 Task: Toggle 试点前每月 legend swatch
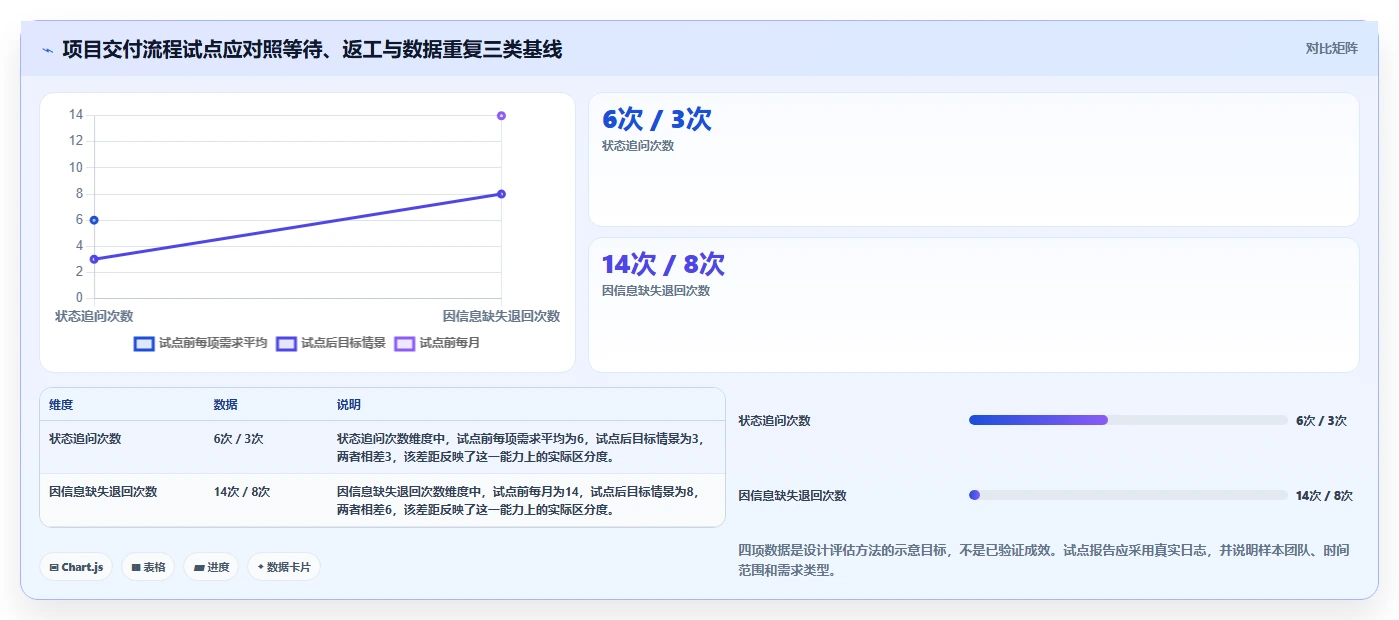point(405,343)
